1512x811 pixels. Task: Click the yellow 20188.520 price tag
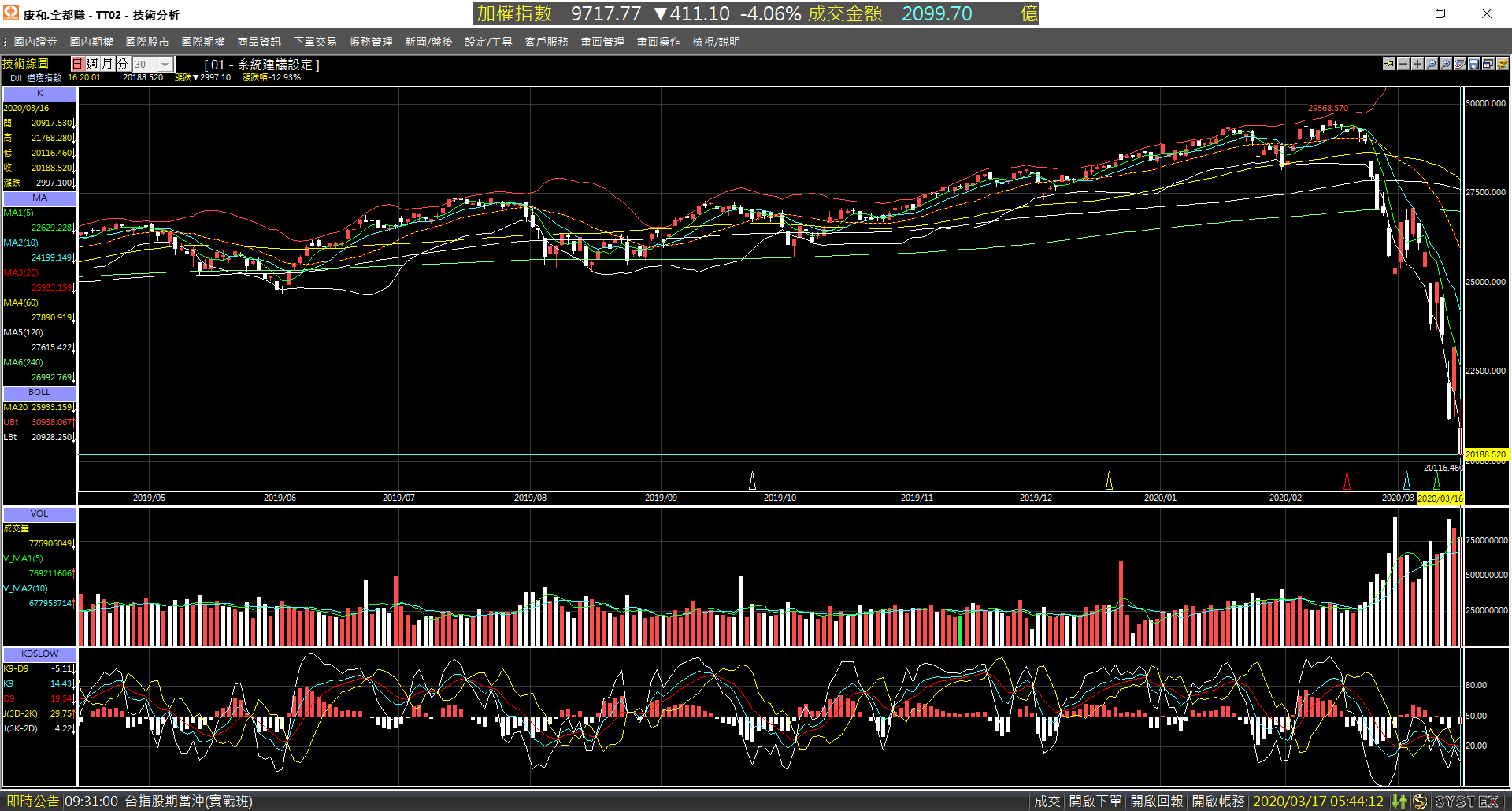point(1486,454)
